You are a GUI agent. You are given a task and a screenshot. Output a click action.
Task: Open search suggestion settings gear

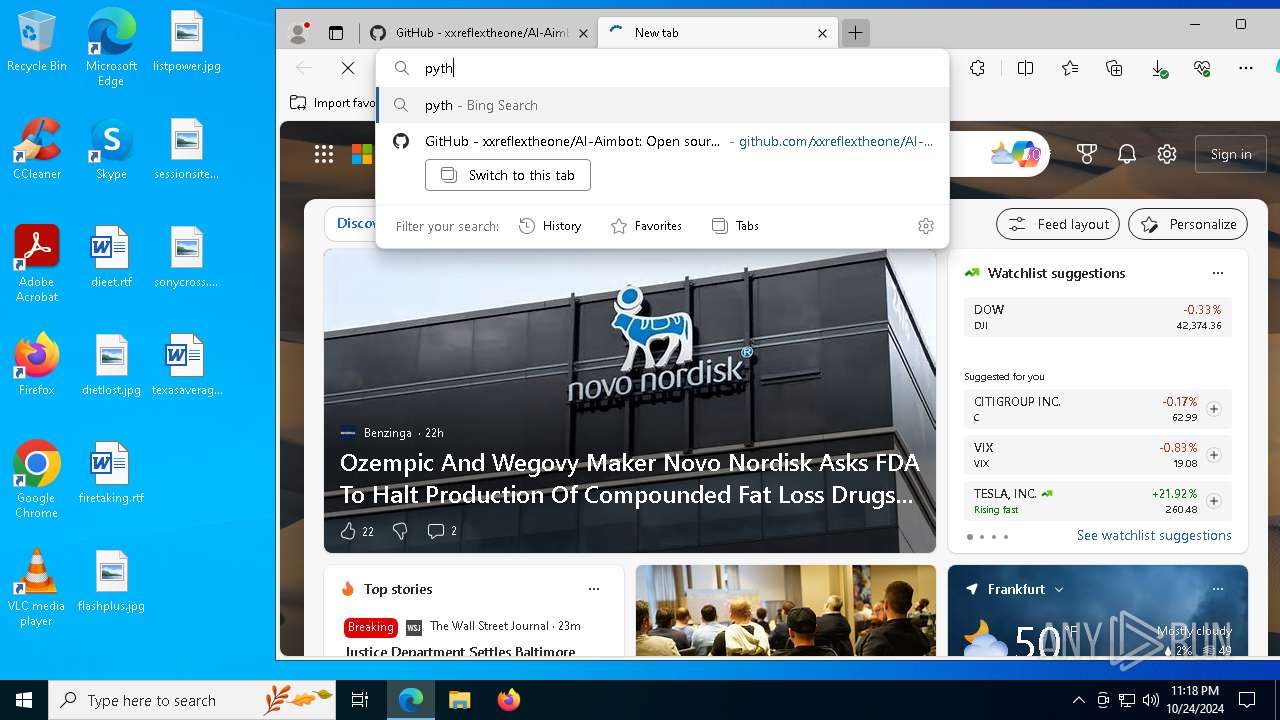(926, 226)
